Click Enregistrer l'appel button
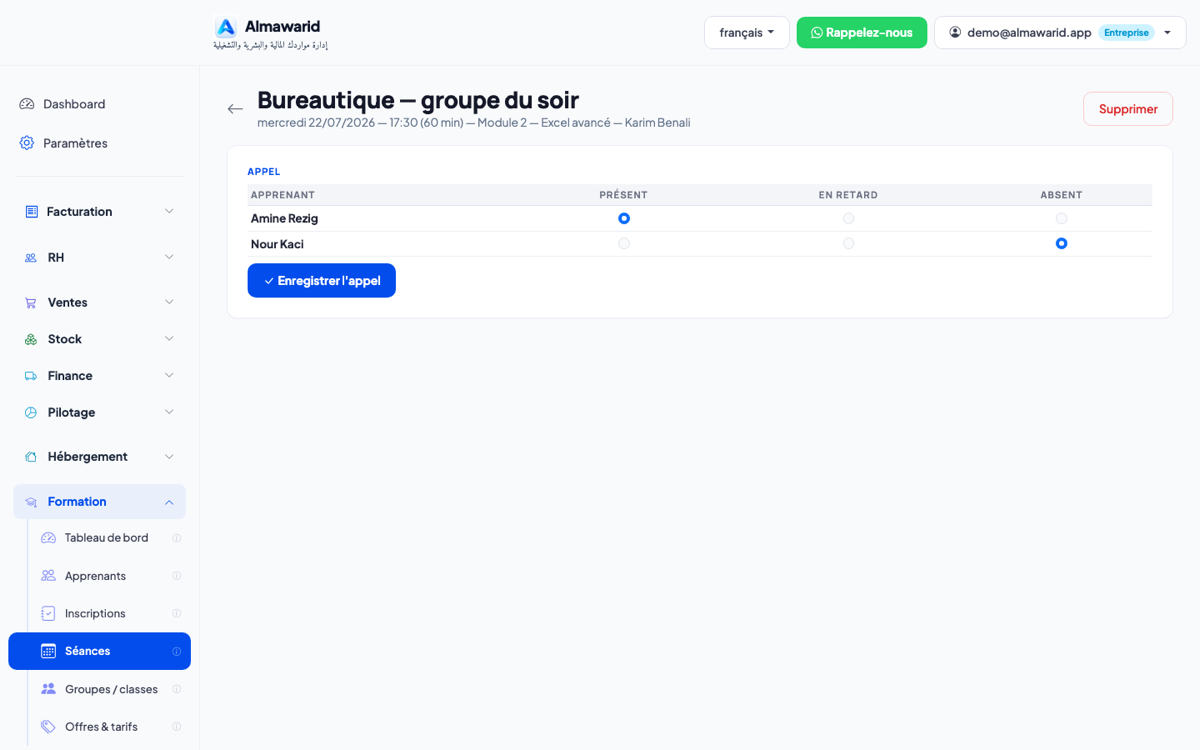The height and width of the screenshot is (750, 1200). 322,281
